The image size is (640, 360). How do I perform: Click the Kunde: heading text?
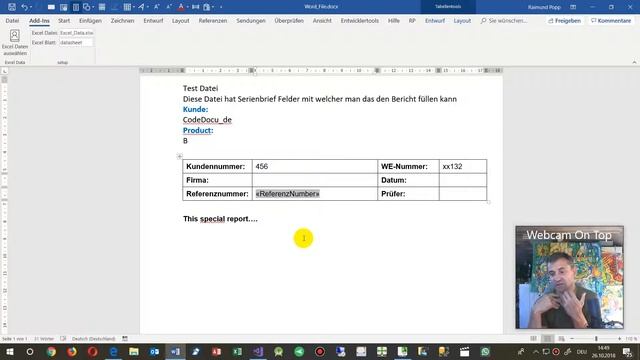point(196,109)
